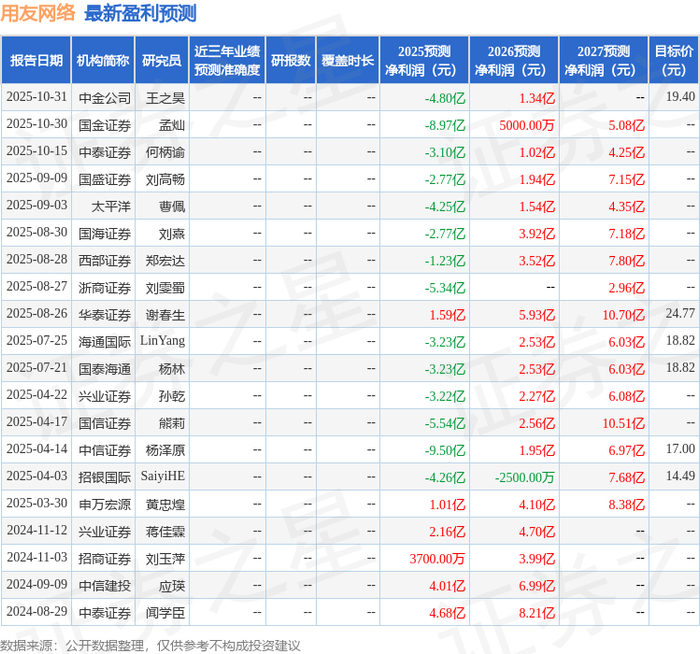Click the 用友网络 title text
700x654 pixels.
tap(38, 13)
